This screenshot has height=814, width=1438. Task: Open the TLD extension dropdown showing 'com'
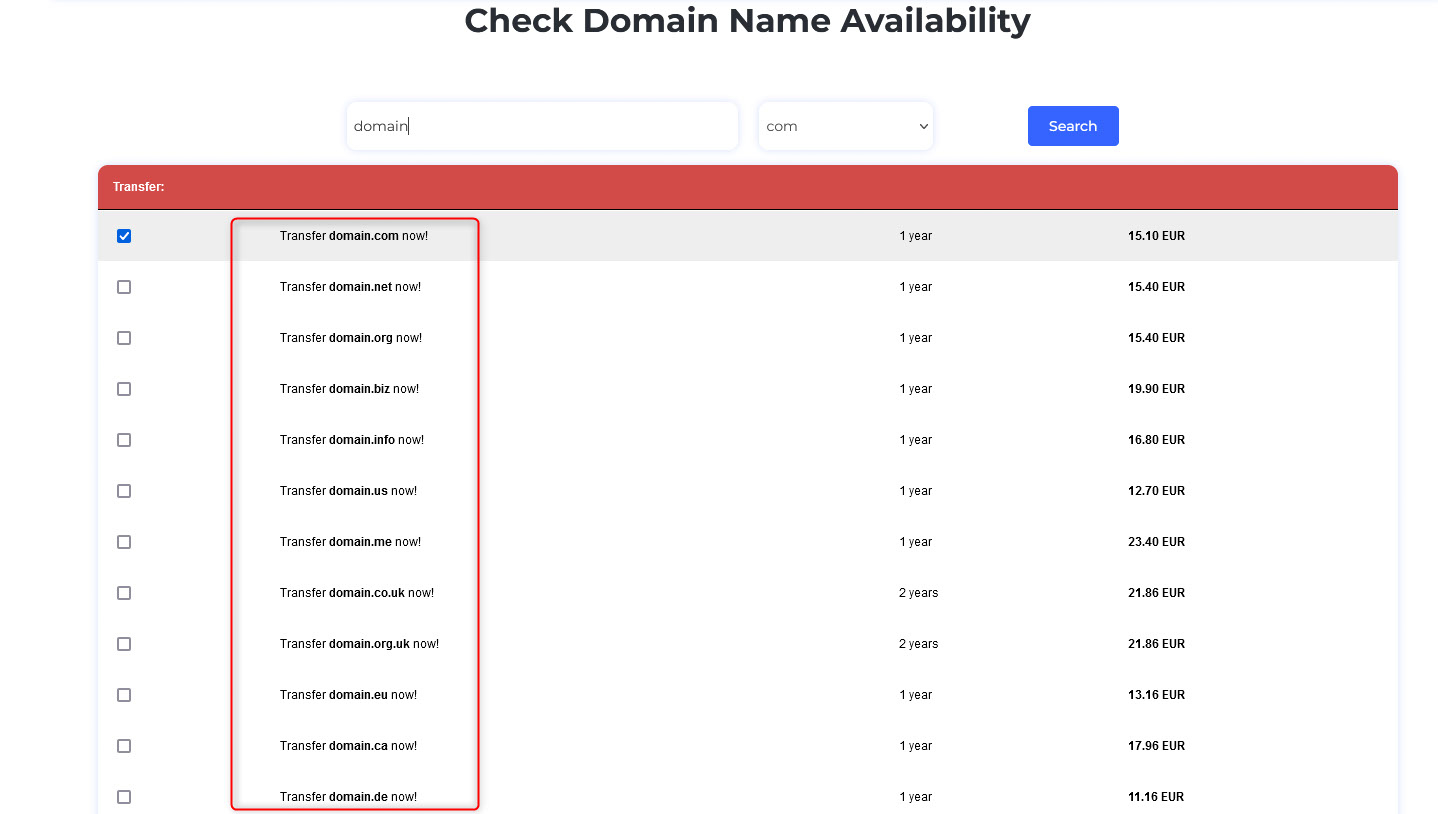pos(845,125)
